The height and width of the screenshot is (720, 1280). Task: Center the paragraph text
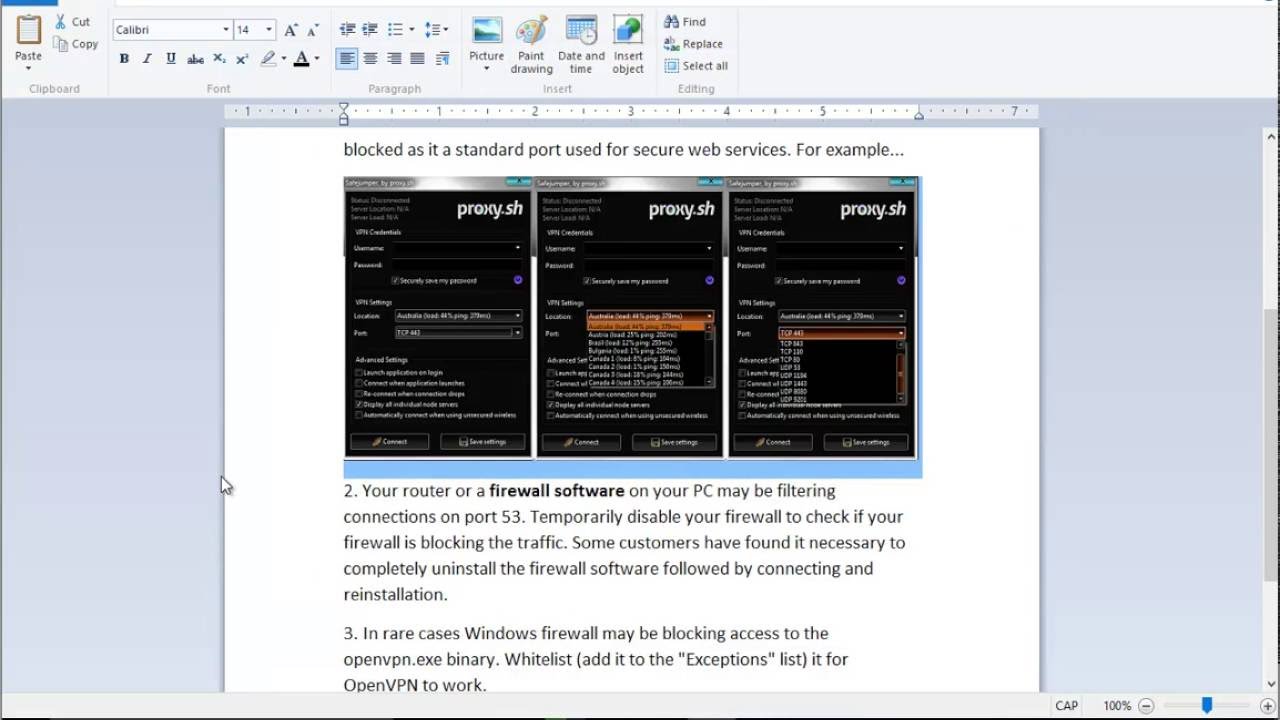pyautogui.click(x=370, y=59)
